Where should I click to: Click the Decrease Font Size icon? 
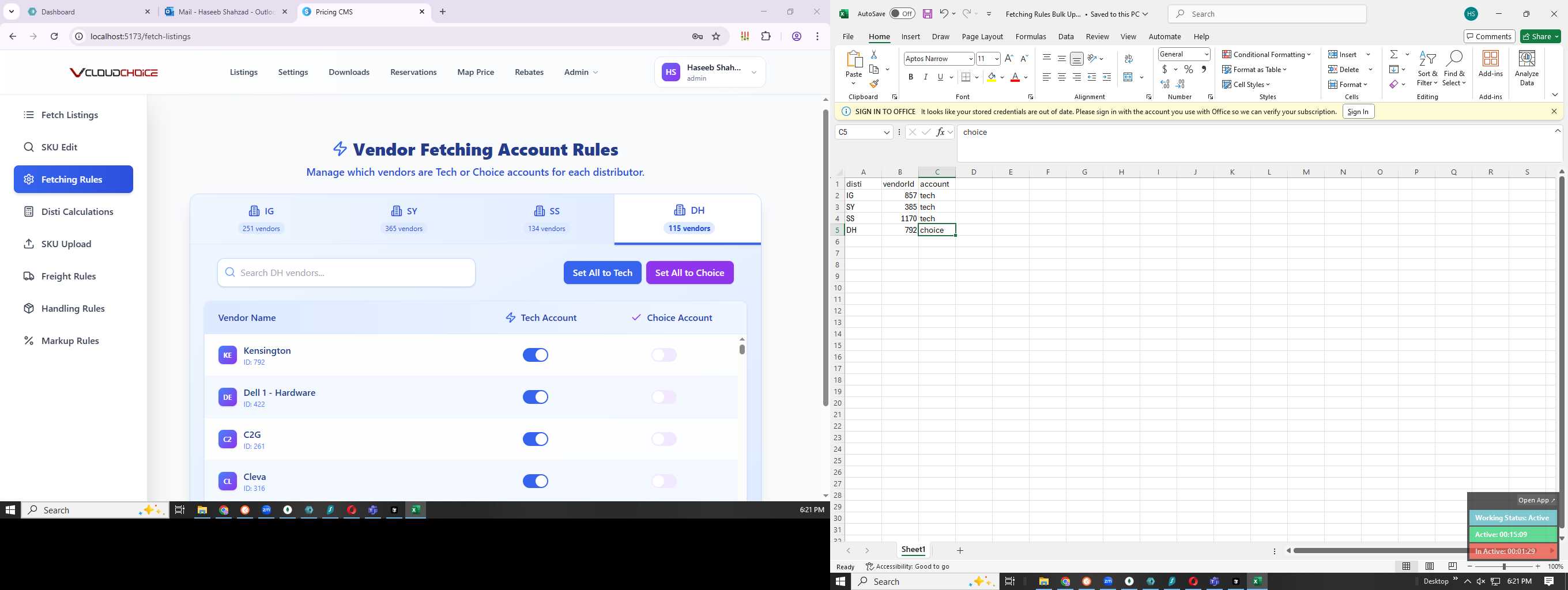tap(1024, 58)
